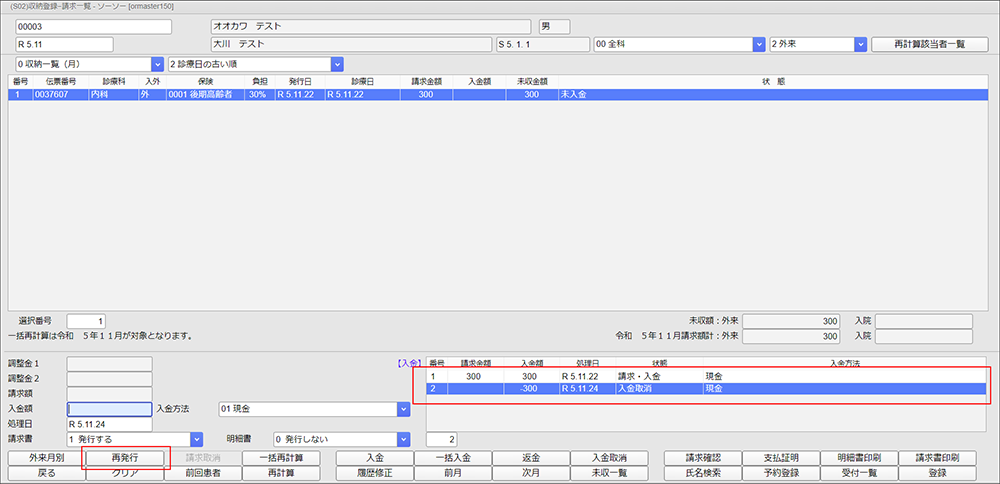Click the 請求書印刷 button
This screenshot has height=484, width=1000.
coord(938,458)
